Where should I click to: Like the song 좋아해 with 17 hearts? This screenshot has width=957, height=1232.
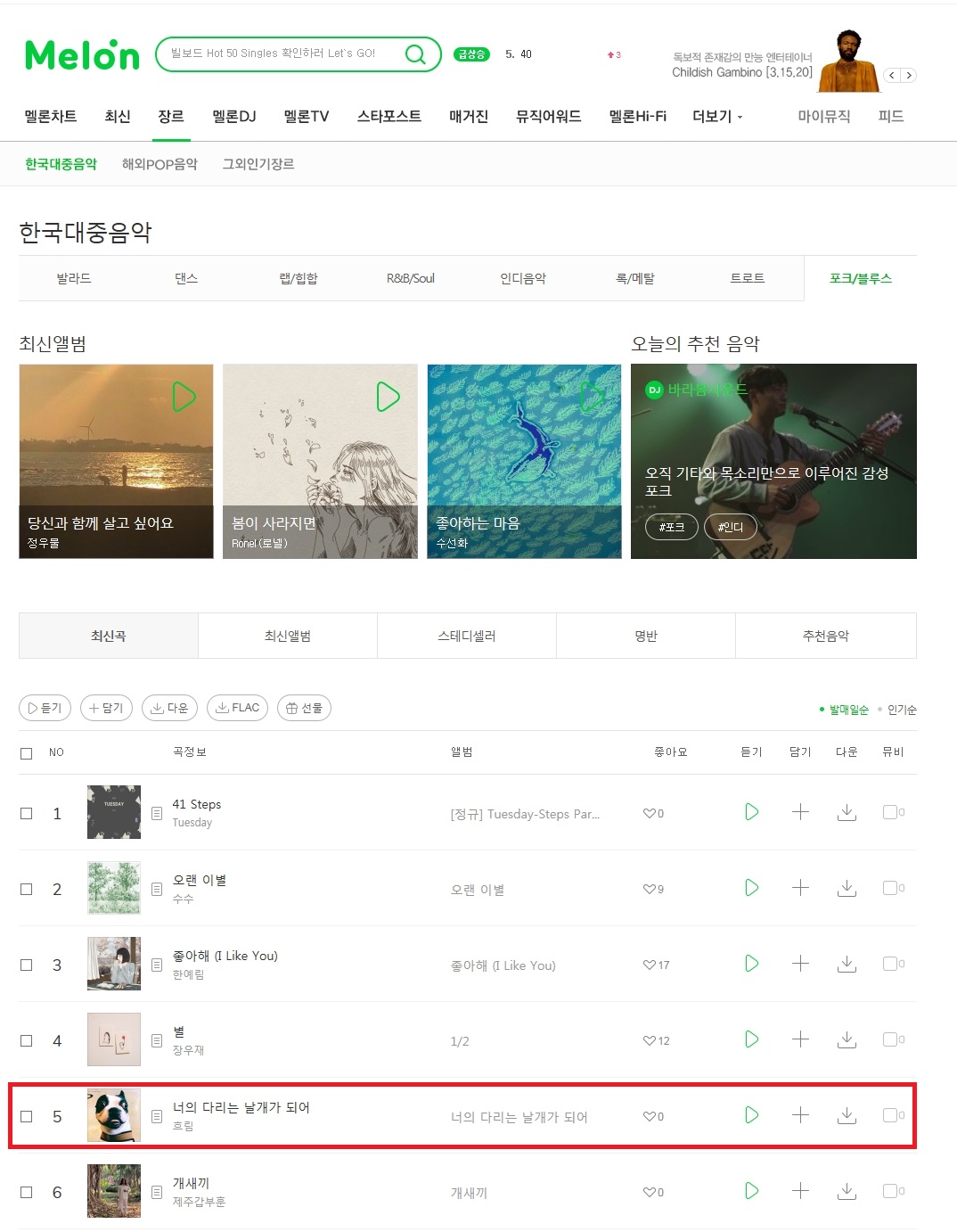pos(649,965)
